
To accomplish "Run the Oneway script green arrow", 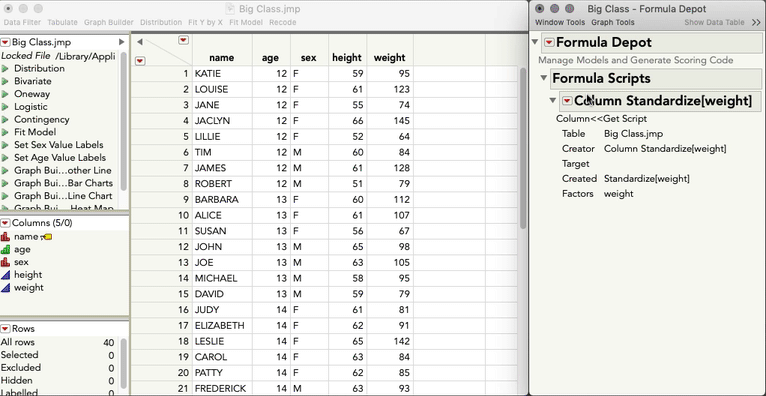I will (x=5, y=94).
